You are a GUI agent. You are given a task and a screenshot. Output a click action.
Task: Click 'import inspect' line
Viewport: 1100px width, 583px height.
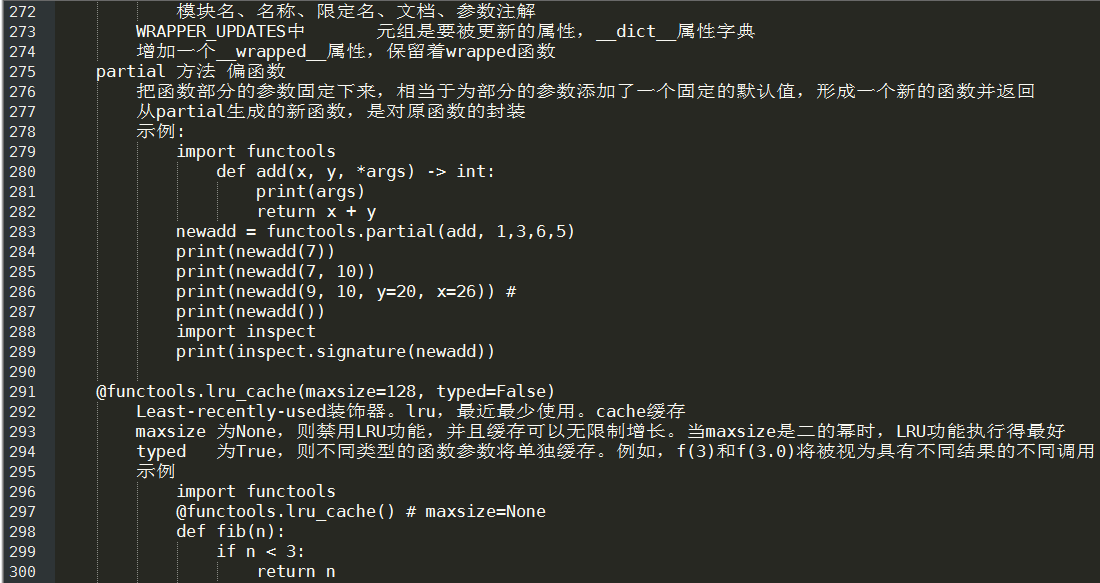(246, 332)
